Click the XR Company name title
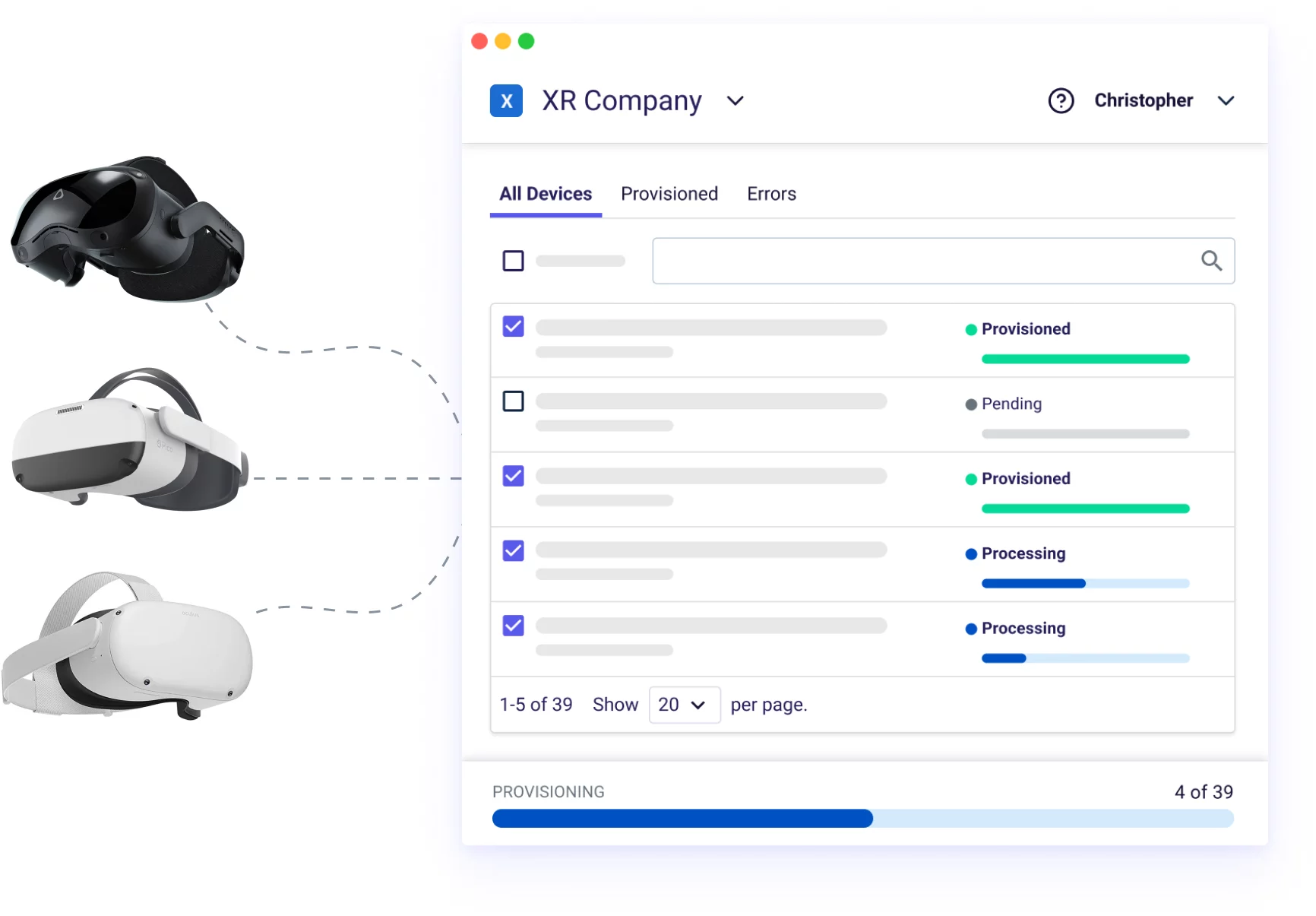Viewport: 1316px width, 916px height. (622, 101)
